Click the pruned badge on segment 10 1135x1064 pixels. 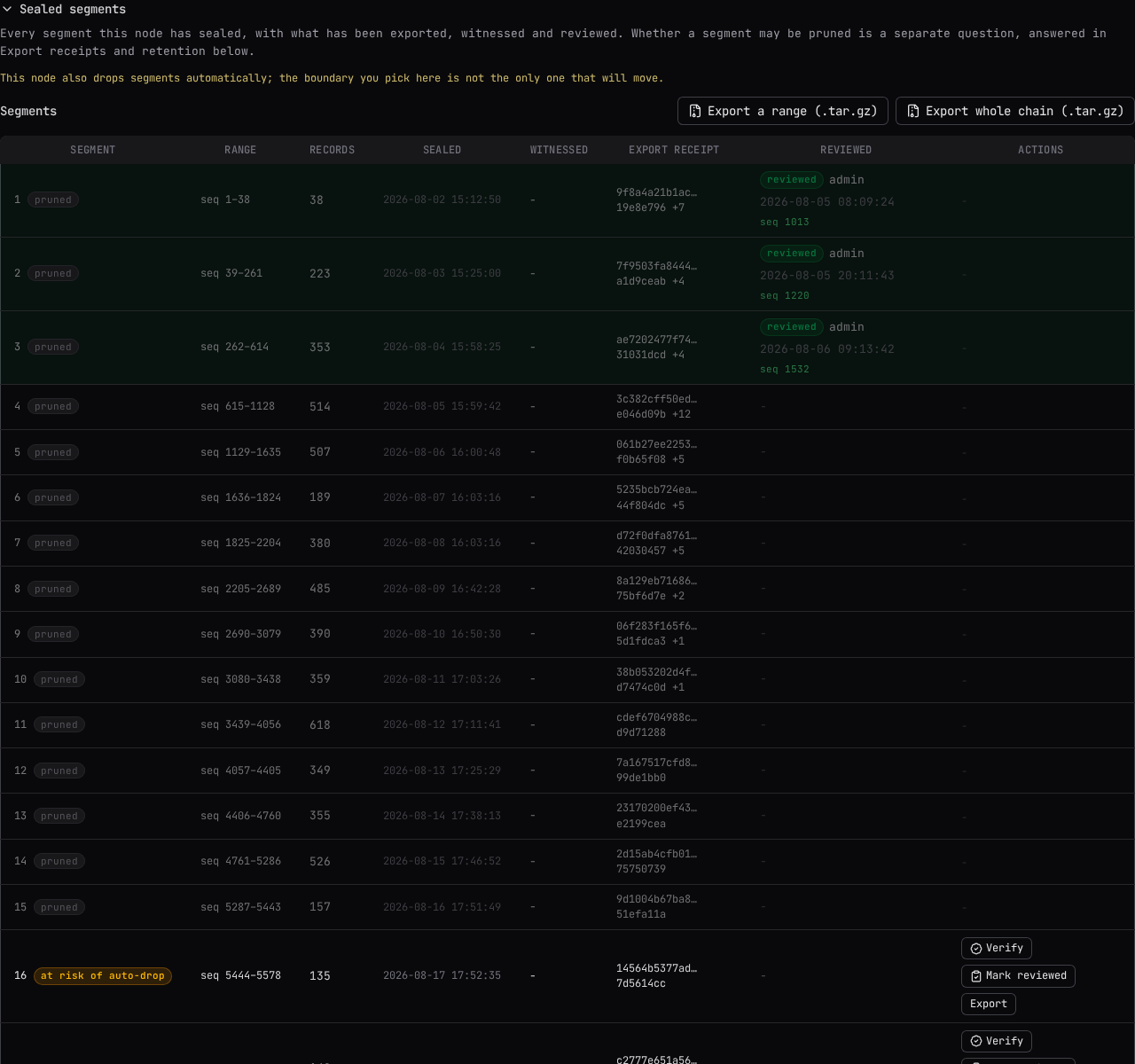point(59,679)
